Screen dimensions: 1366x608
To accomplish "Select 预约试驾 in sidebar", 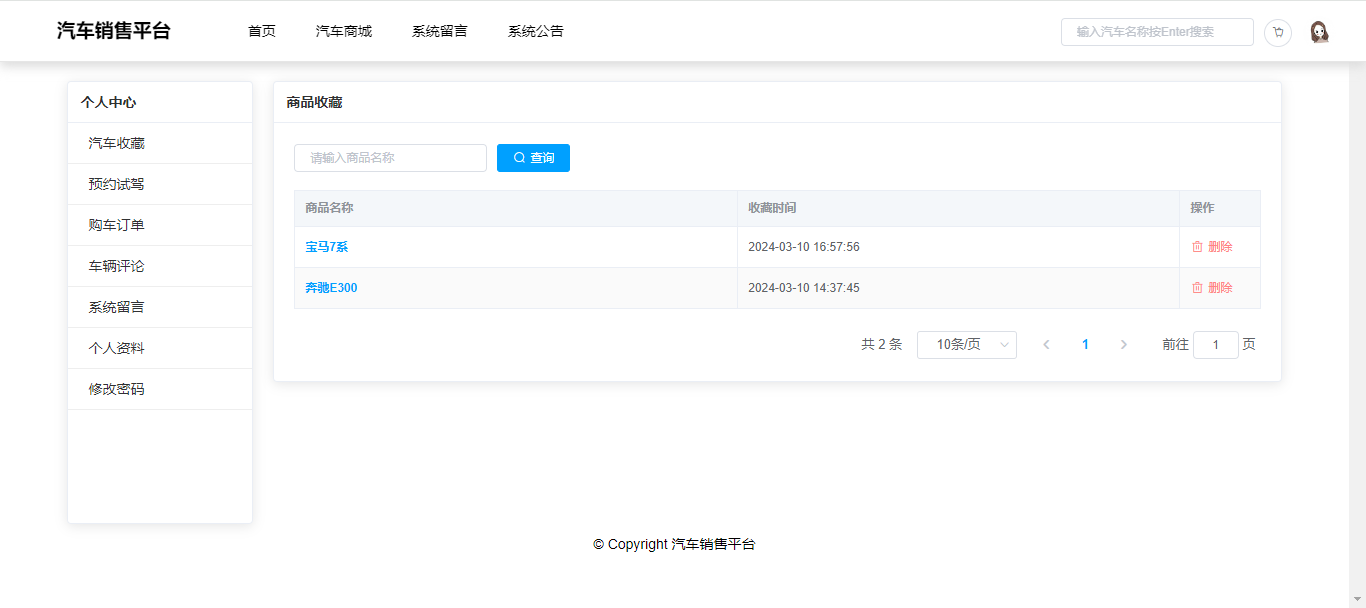I will [x=117, y=184].
